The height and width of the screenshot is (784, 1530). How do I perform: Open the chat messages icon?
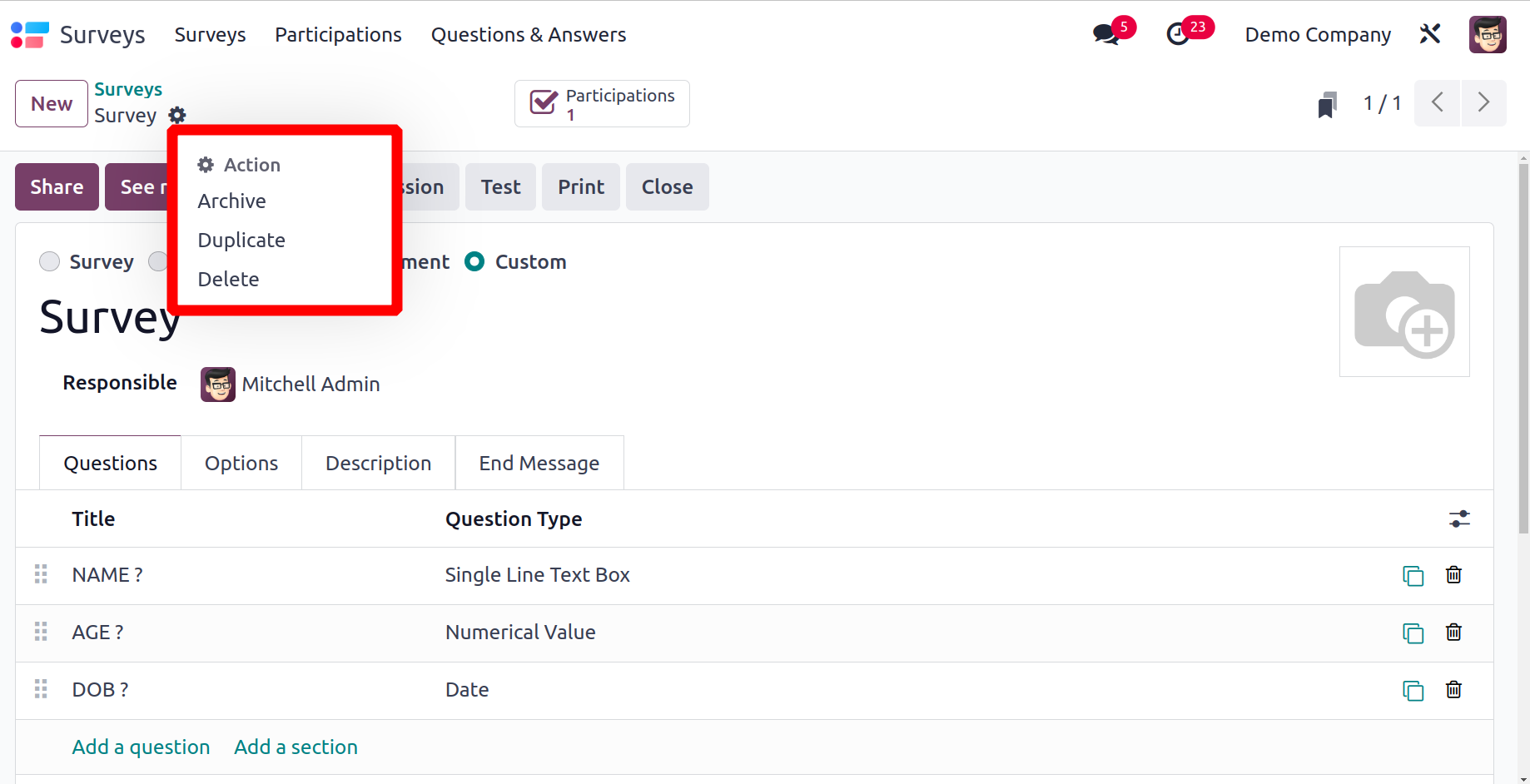coord(1106,35)
